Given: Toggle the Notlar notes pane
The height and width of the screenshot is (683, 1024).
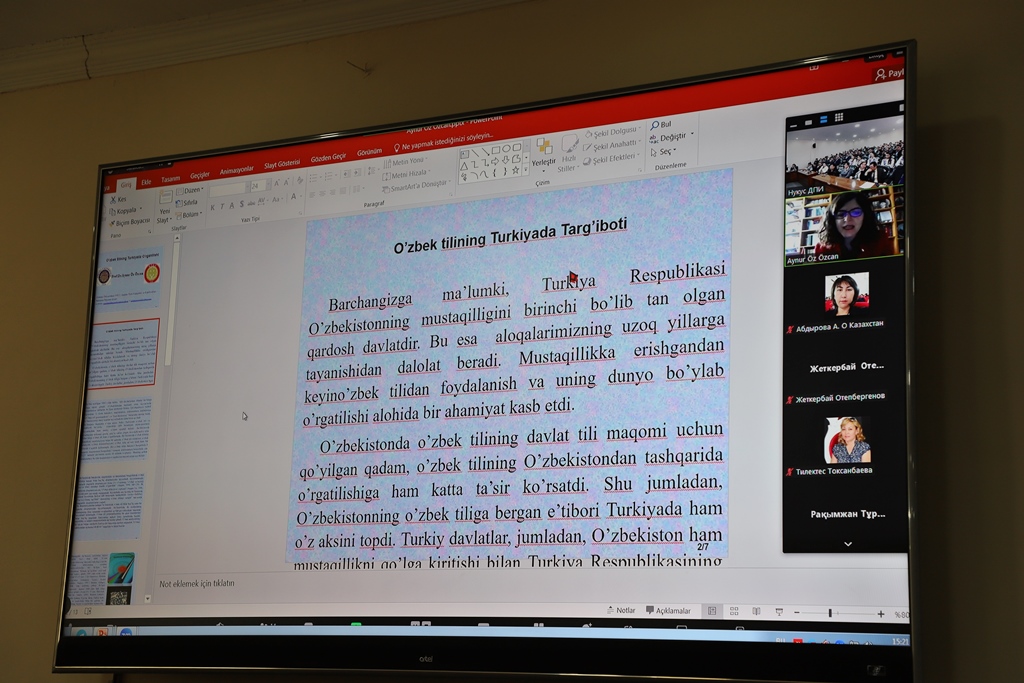Looking at the screenshot, I should tap(620, 609).
